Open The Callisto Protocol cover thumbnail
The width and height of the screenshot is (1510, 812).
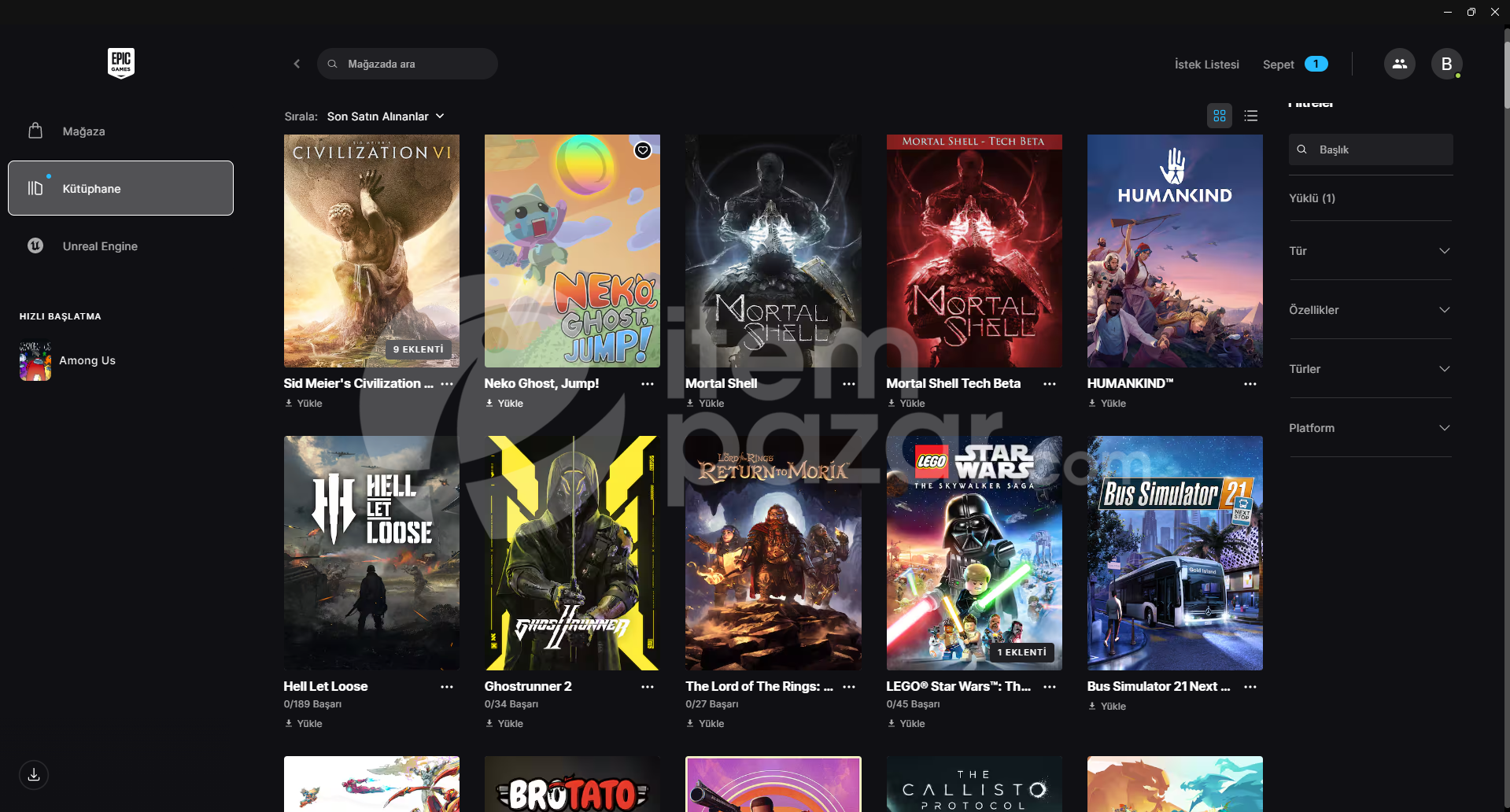974,784
